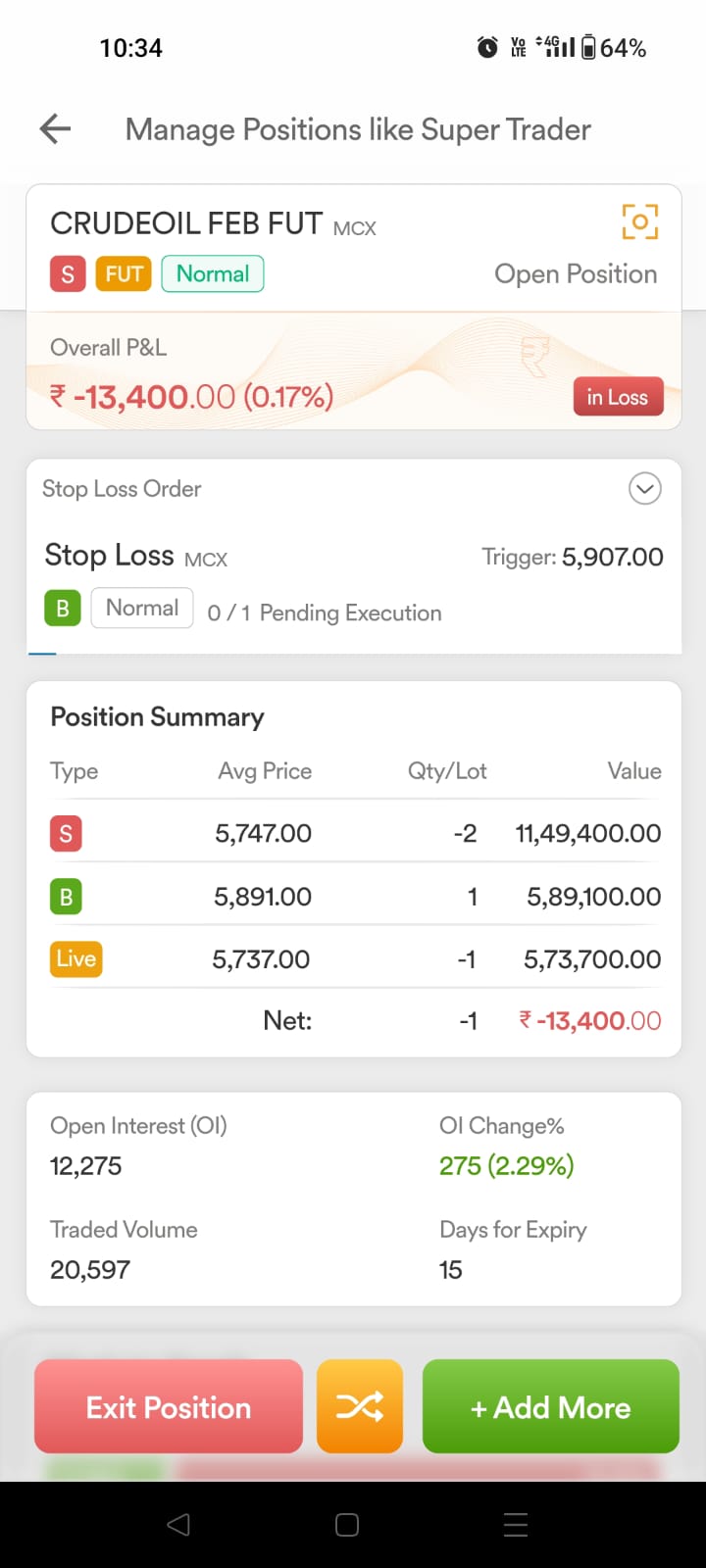Tap the Overall P&L amount
The image size is (706, 1568).
coord(192,397)
